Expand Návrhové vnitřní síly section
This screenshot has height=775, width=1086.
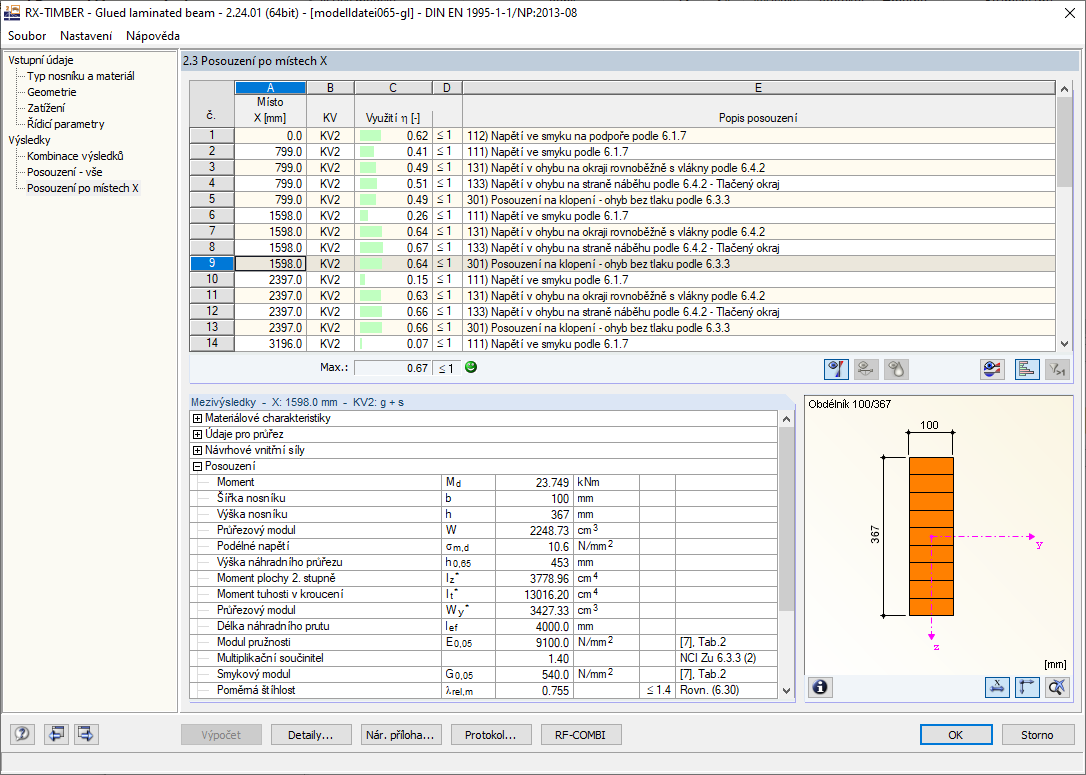pyautogui.click(x=197, y=450)
